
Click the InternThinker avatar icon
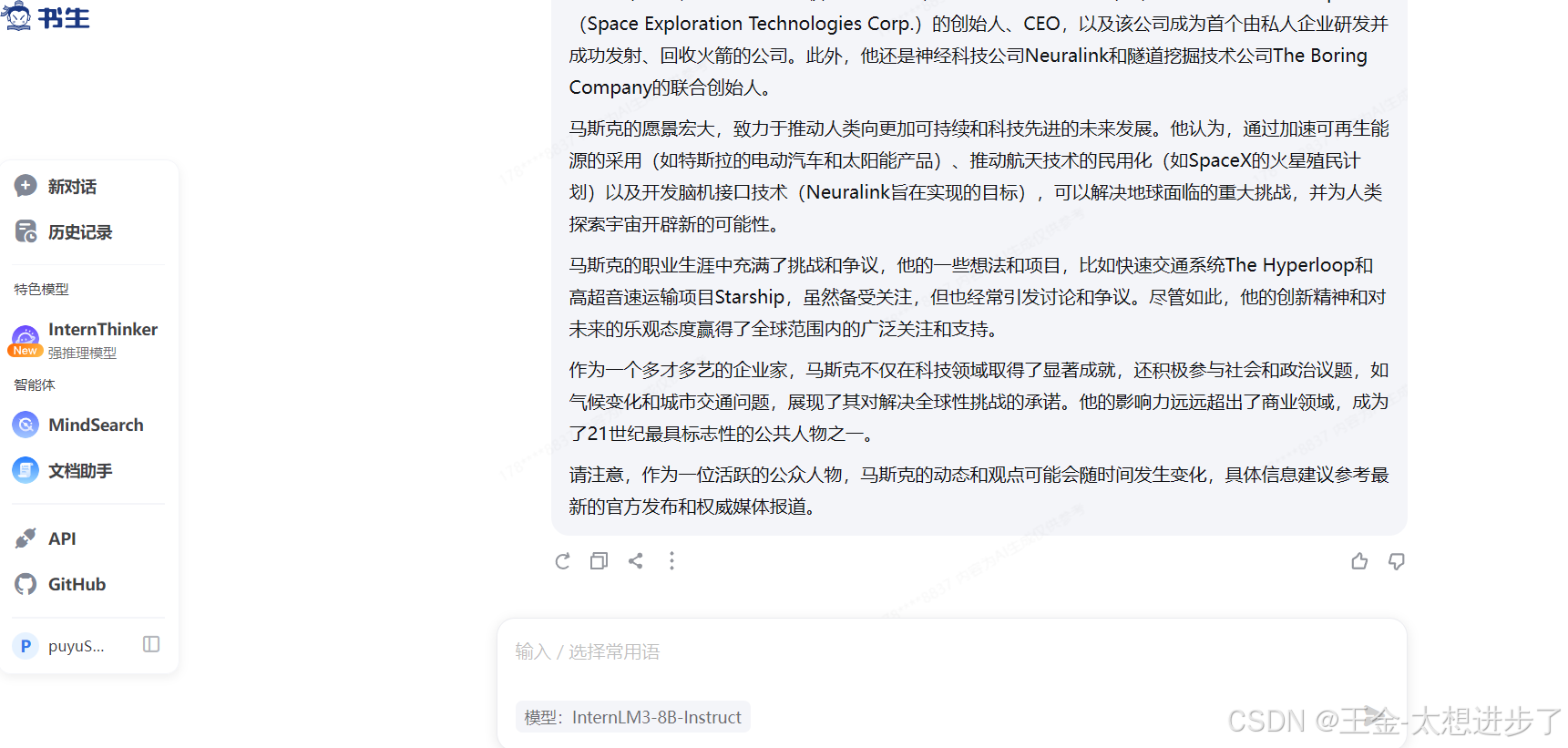click(26, 337)
